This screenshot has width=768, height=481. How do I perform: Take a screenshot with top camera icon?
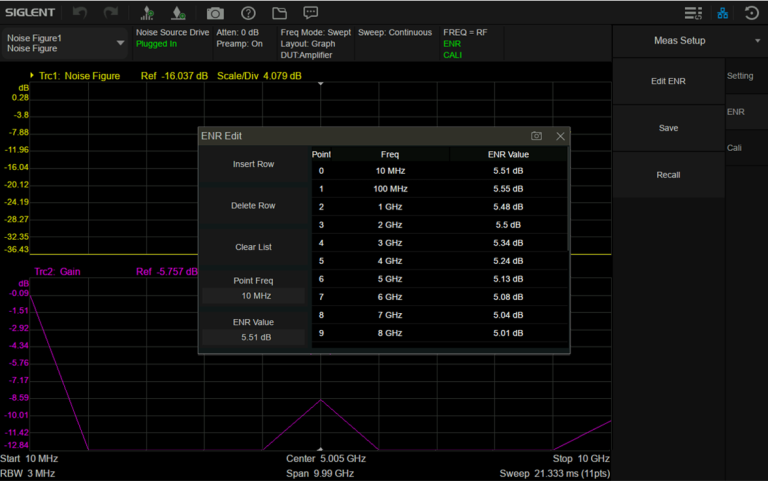[x=215, y=13]
